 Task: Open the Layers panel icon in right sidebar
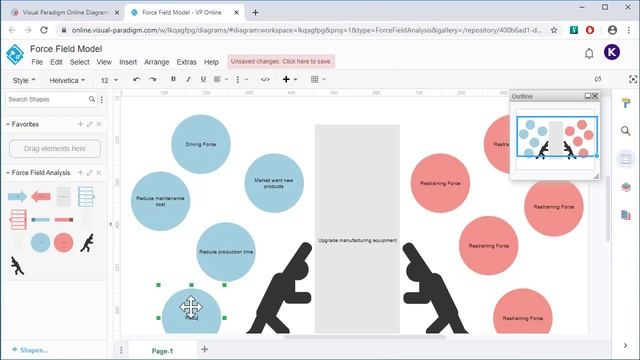(626, 187)
